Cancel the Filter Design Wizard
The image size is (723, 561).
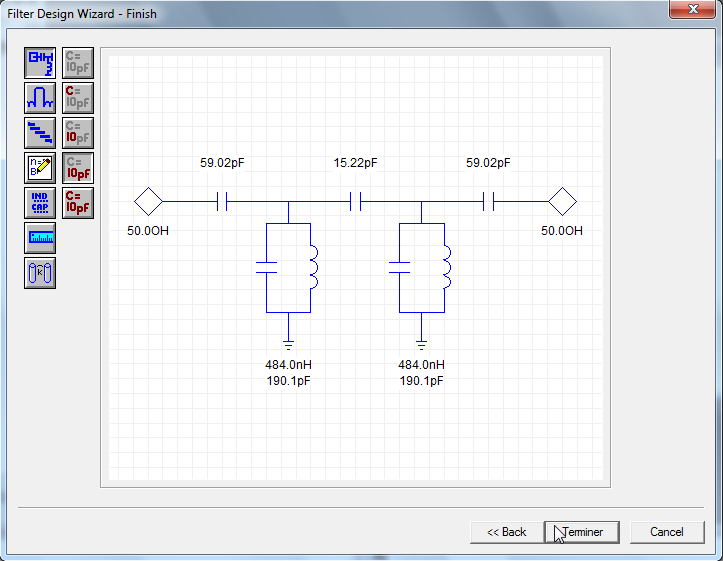[666, 532]
